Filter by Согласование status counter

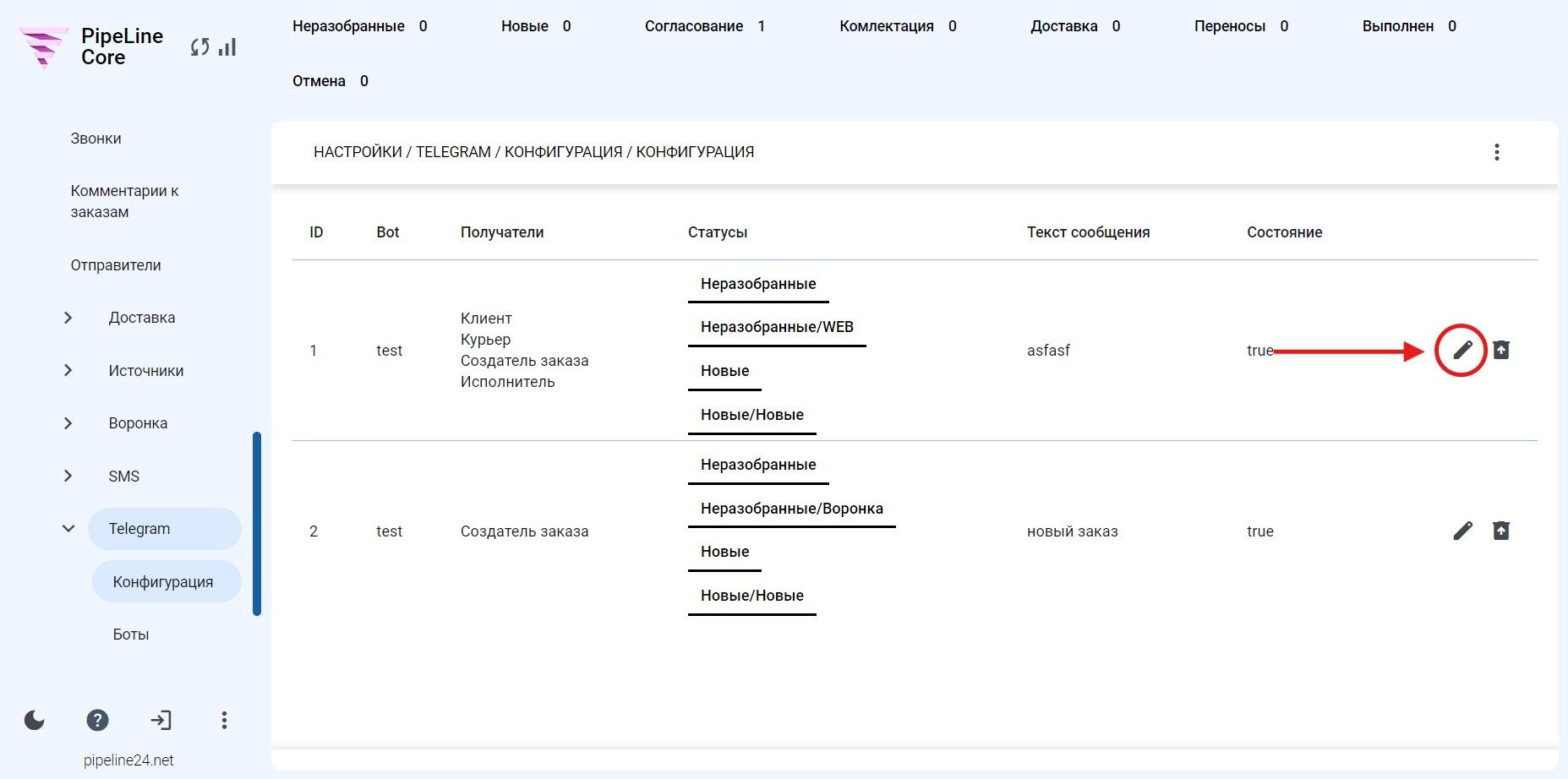click(x=705, y=26)
